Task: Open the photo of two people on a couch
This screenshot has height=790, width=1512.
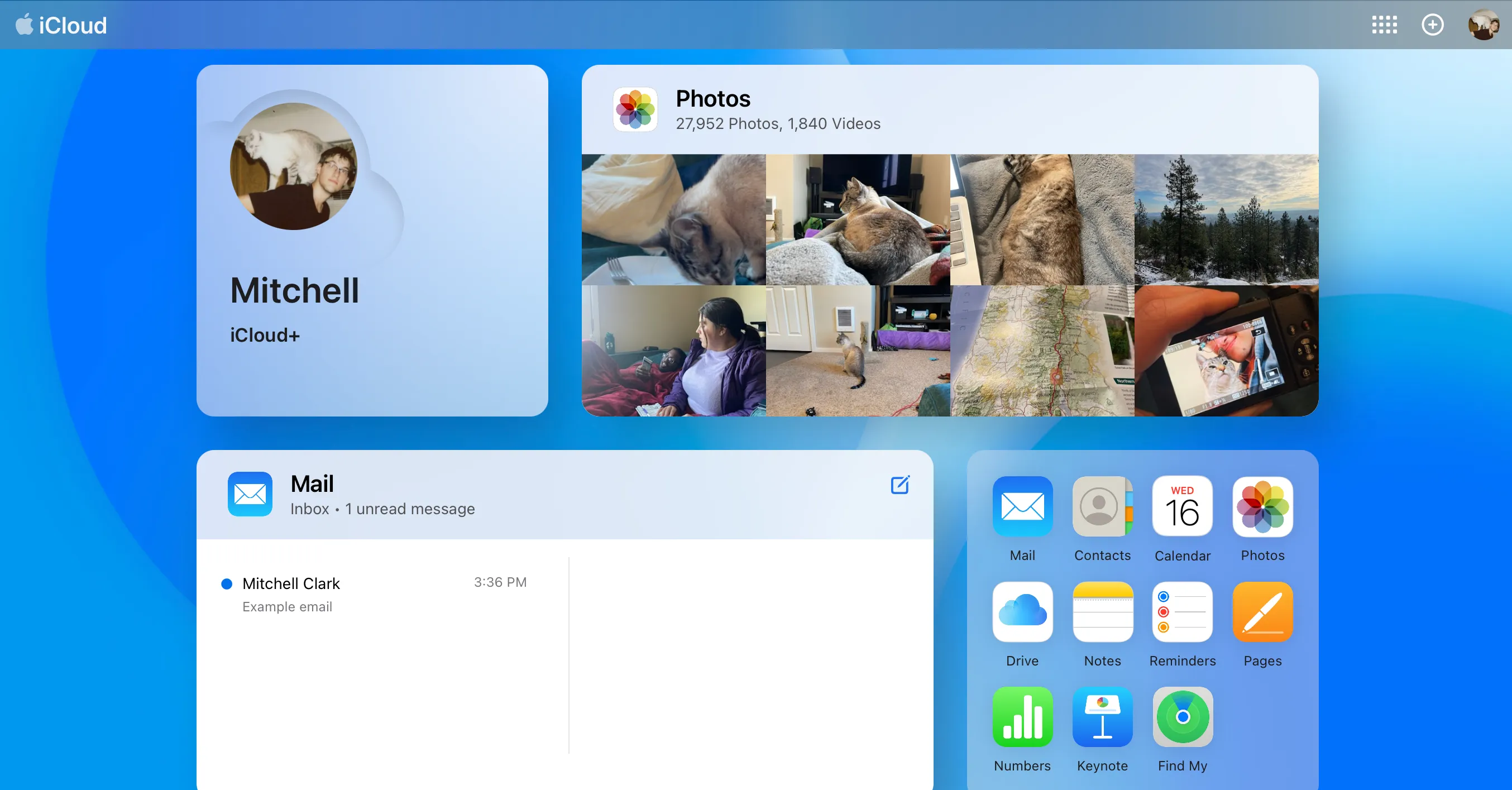Action: [673, 351]
